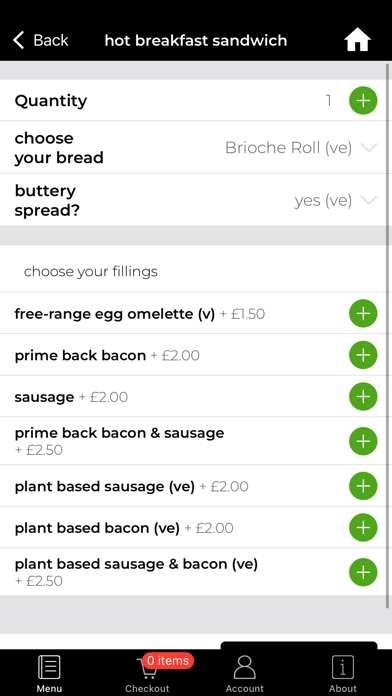Image resolution: width=392 pixels, height=696 pixels.
Task: Tap the home icon in header
Action: click(357, 40)
